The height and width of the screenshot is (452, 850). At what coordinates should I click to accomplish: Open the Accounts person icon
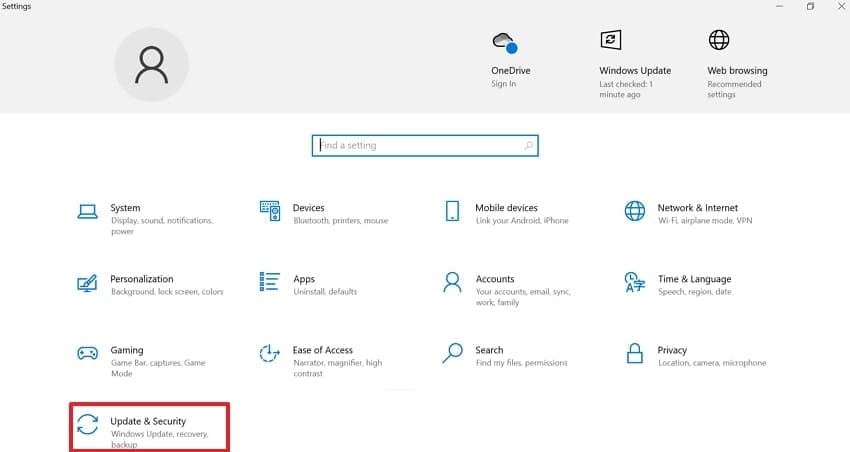[x=453, y=282]
